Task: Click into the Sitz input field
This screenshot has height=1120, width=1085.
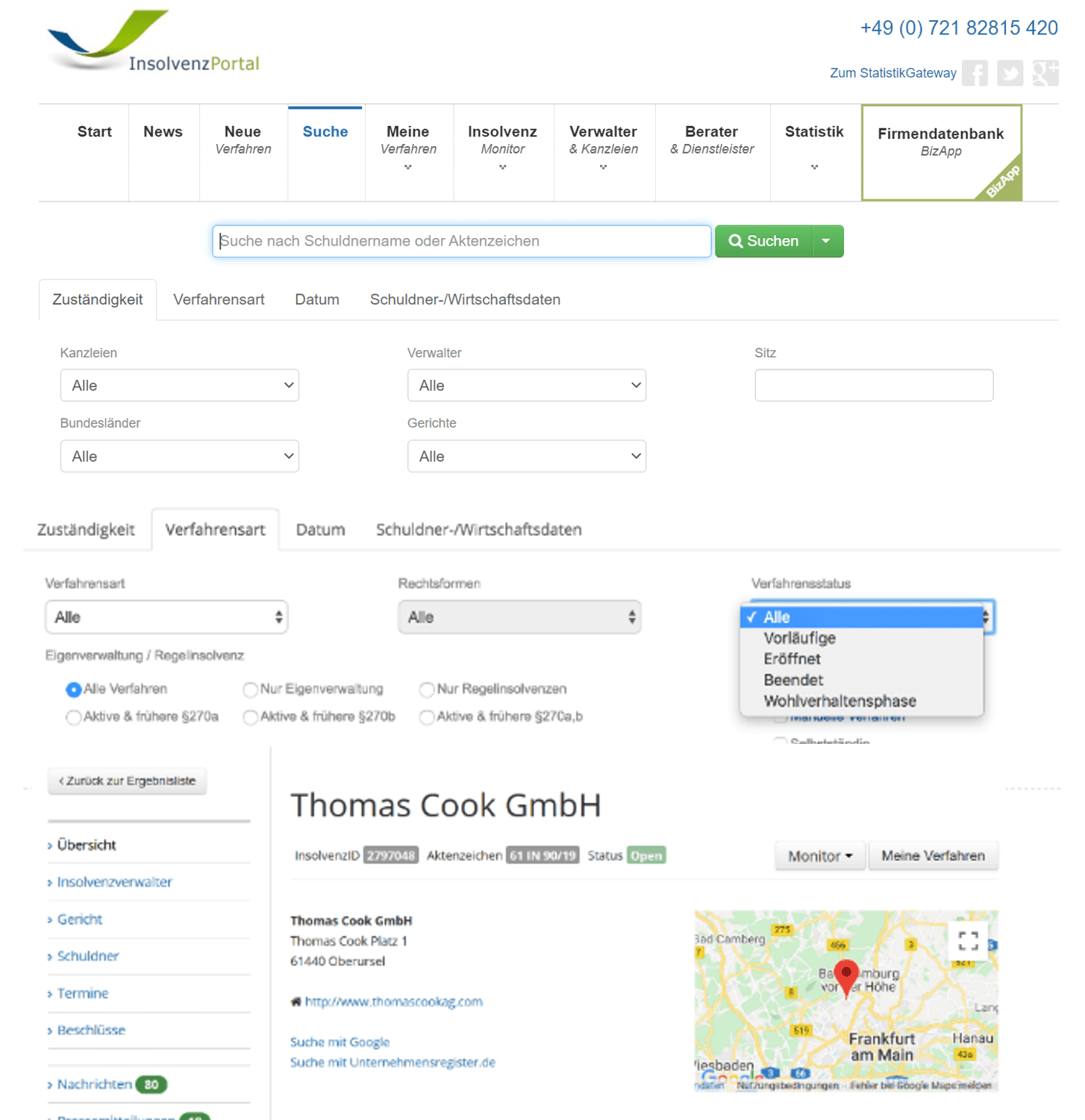Action: pos(874,385)
